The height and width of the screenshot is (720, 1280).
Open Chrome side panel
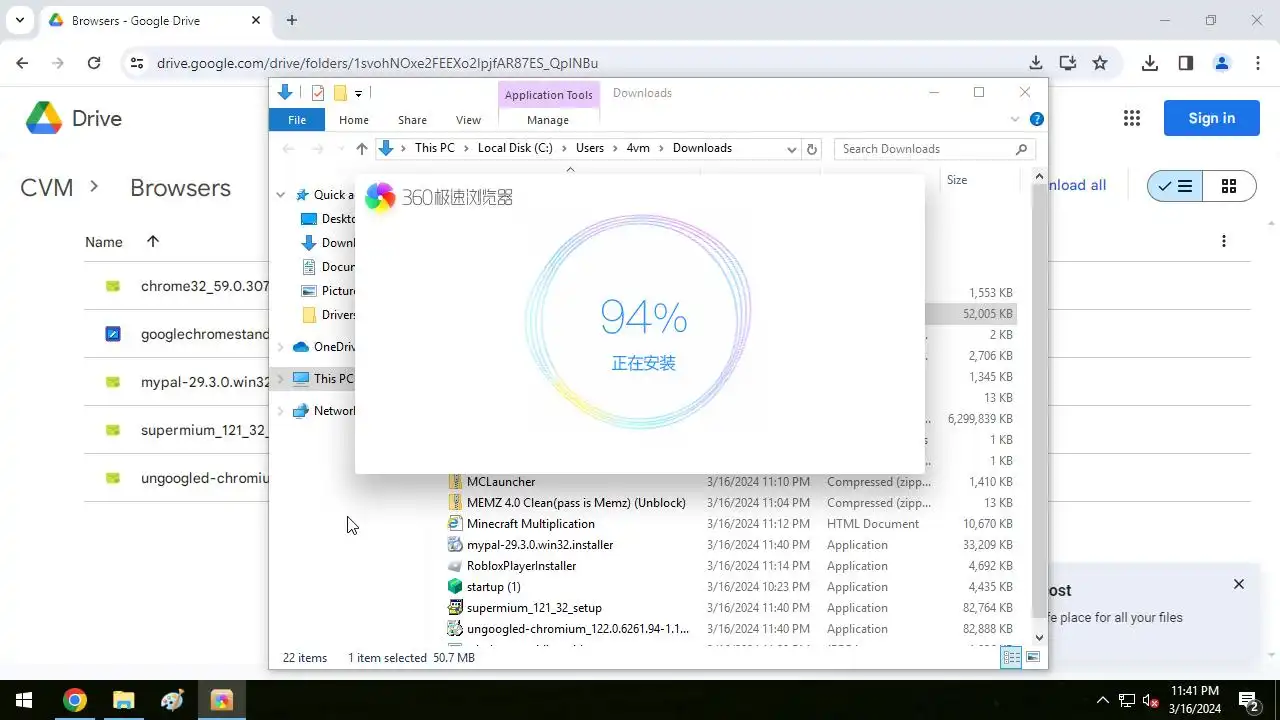pos(1186,63)
